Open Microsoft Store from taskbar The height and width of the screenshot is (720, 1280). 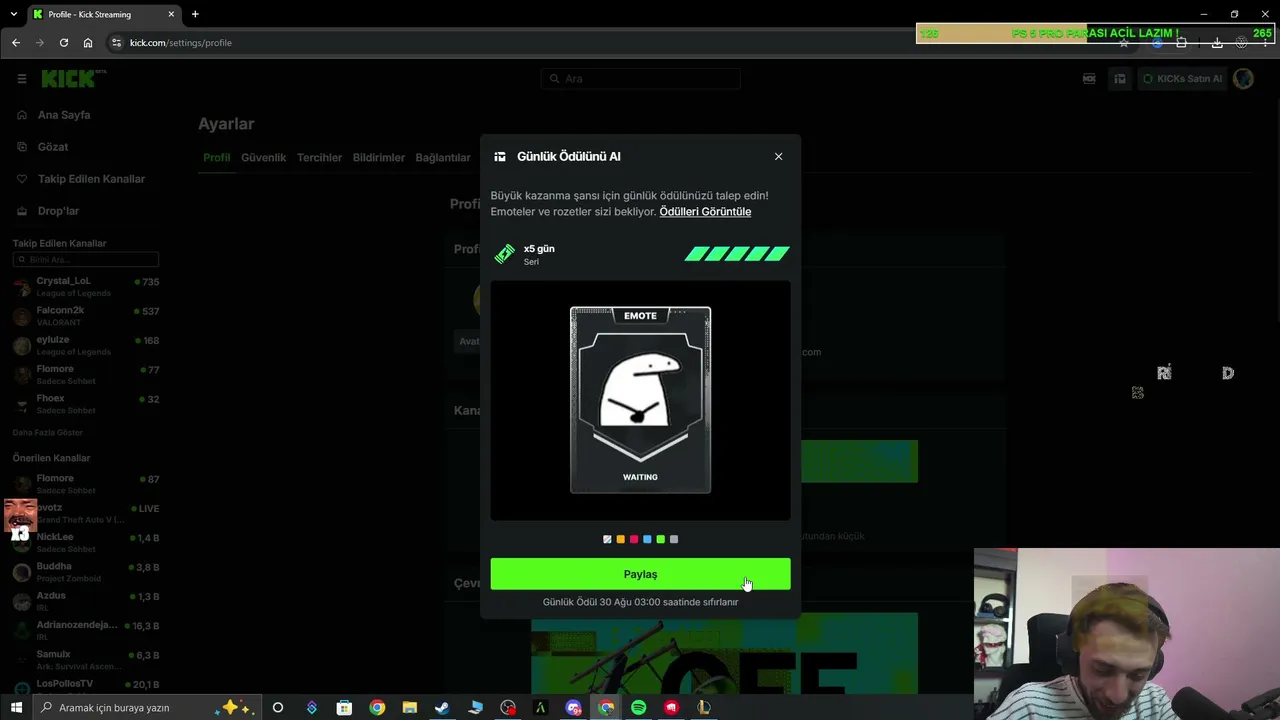[344, 708]
